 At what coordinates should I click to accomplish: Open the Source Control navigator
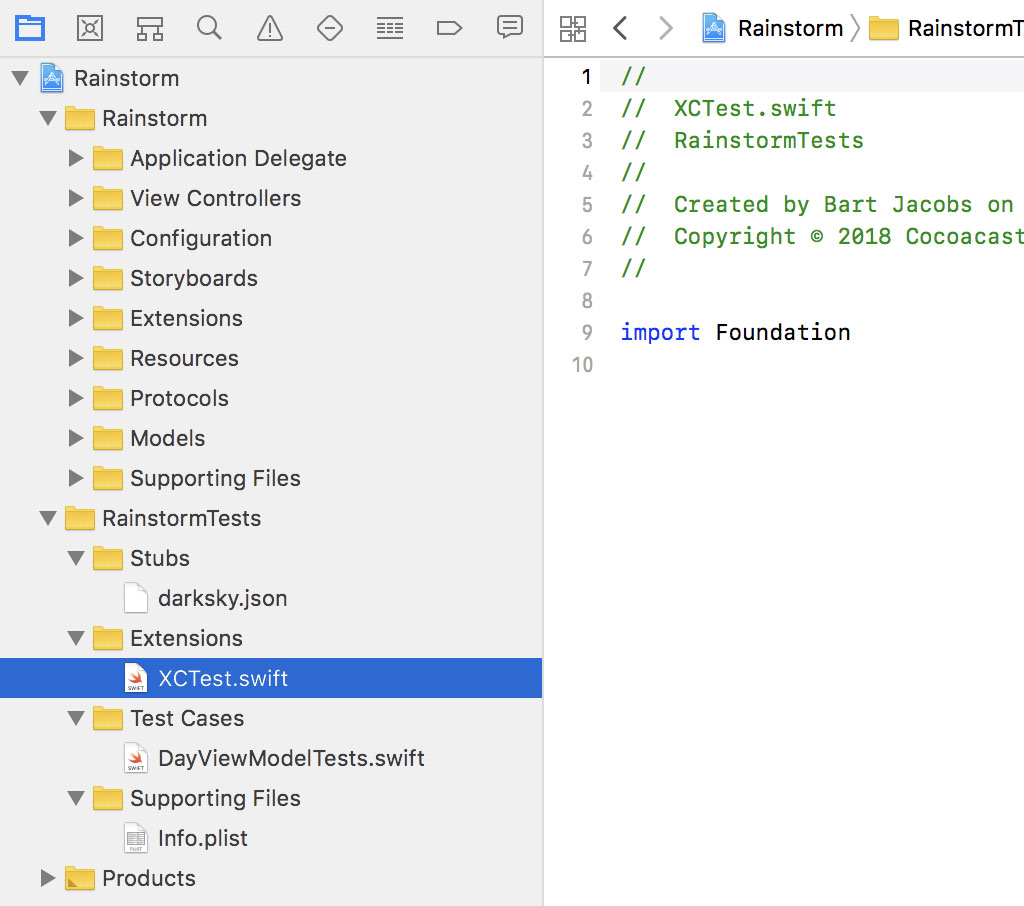[x=90, y=28]
